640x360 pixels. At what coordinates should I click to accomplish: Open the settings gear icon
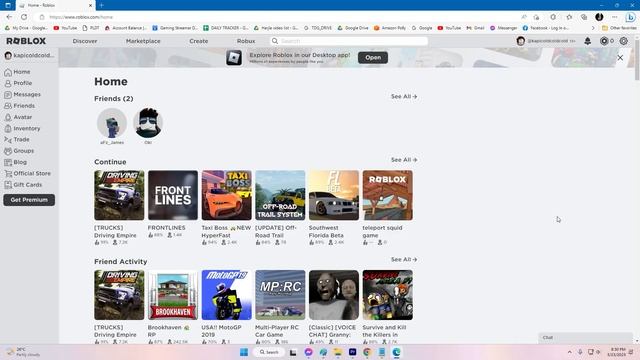(x=624, y=41)
